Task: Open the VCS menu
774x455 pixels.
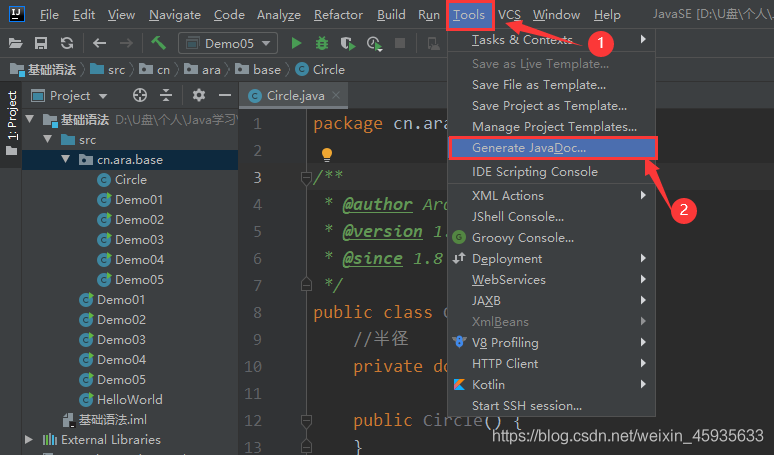Action: tap(509, 15)
